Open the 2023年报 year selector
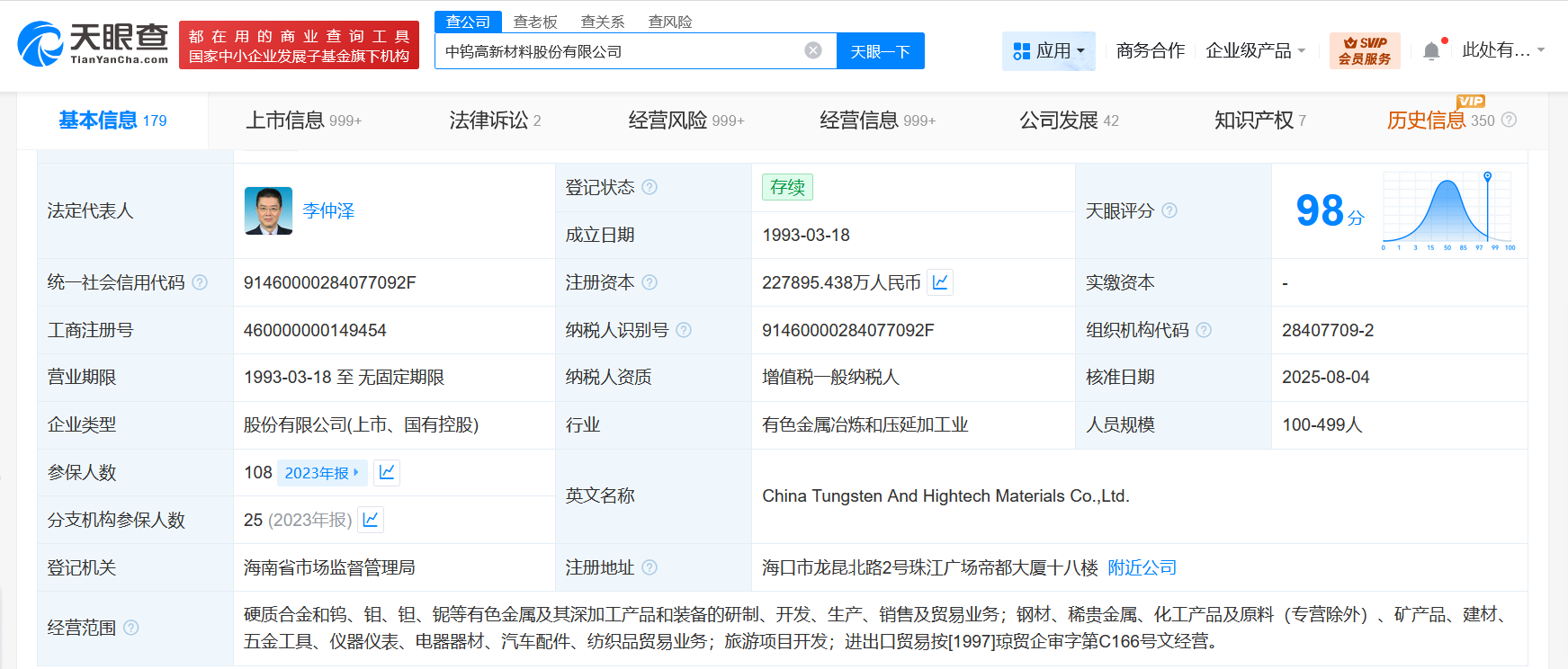This screenshot has height=669, width=1568. (x=322, y=473)
